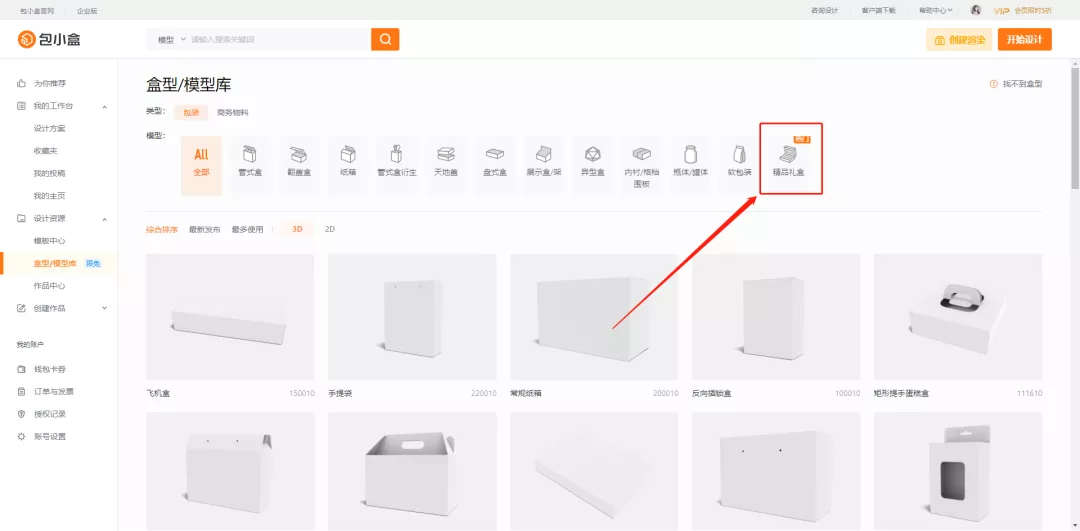Open 盒型/模型库 in sidebar
Viewport: 1080px width, 531px height.
pos(55,263)
